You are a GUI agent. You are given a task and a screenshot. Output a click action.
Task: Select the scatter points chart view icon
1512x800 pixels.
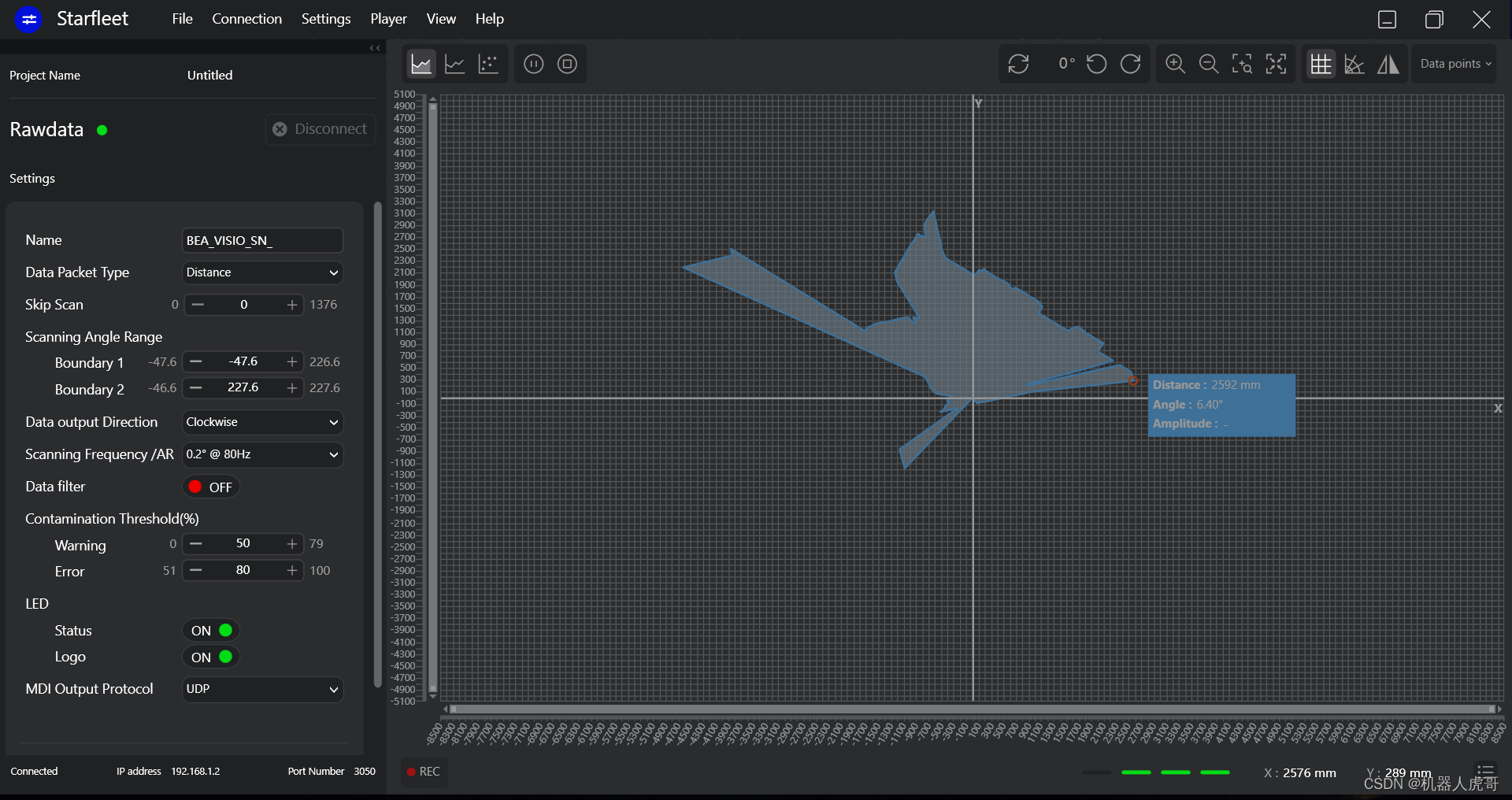489,64
